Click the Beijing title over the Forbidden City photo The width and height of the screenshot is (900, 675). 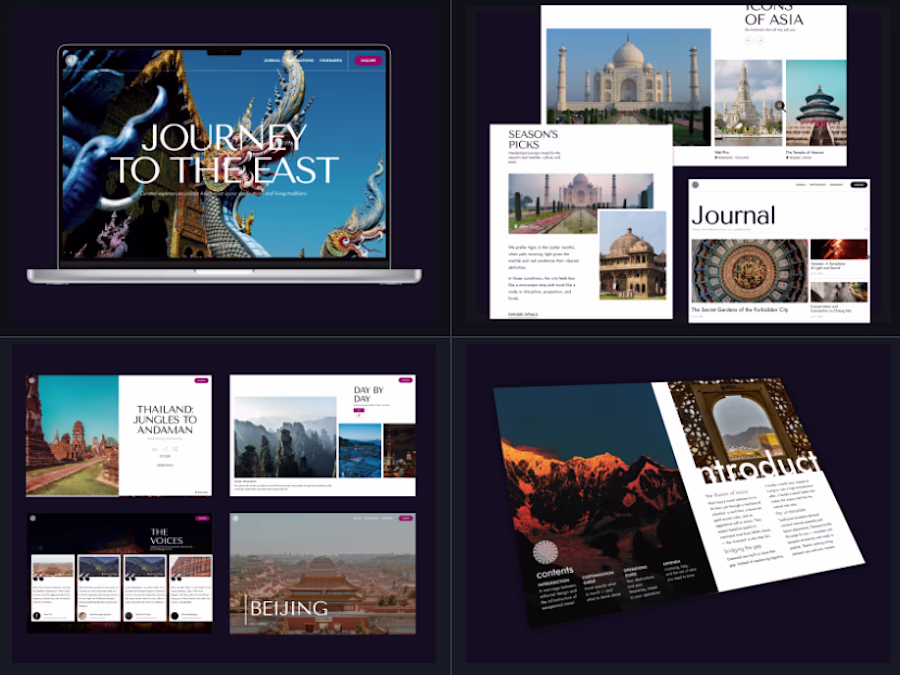click(x=289, y=608)
